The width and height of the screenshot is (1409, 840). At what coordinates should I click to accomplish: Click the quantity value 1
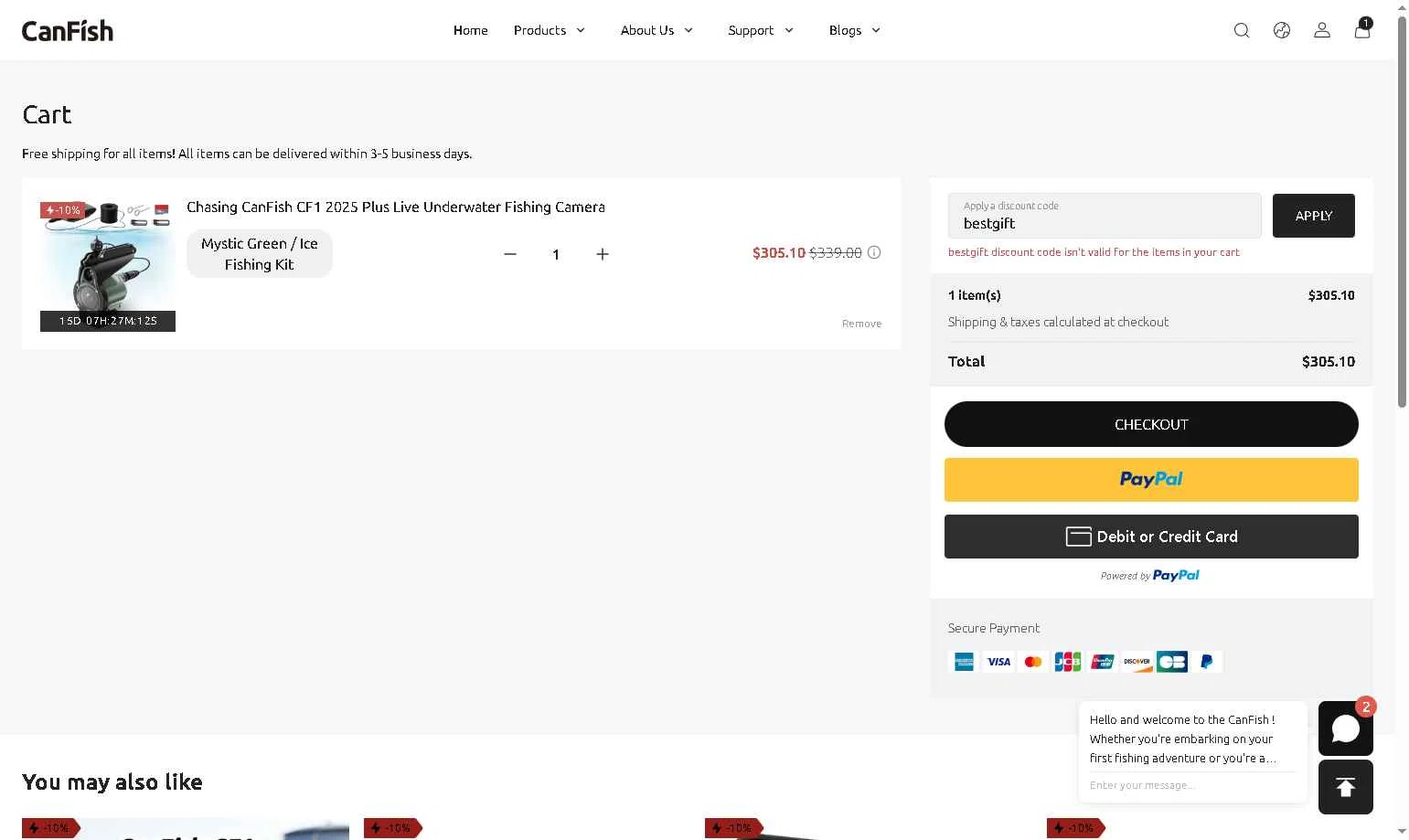pos(556,255)
